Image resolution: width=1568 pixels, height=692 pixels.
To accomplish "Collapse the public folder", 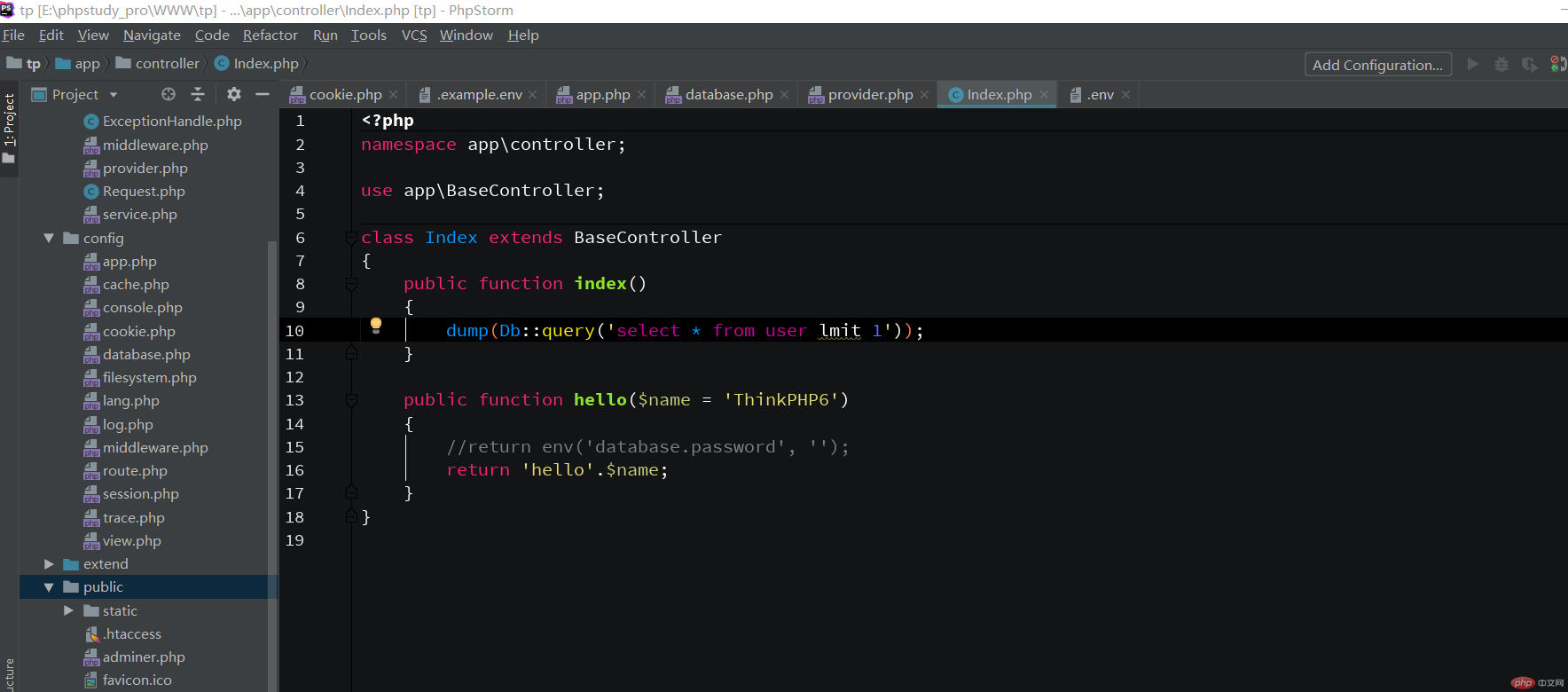I will click(x=49, y=587).
